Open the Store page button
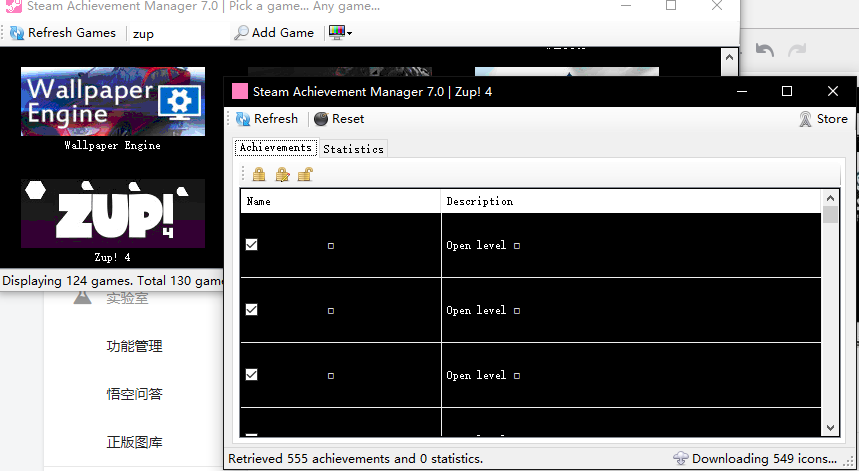 coord(823,119)
